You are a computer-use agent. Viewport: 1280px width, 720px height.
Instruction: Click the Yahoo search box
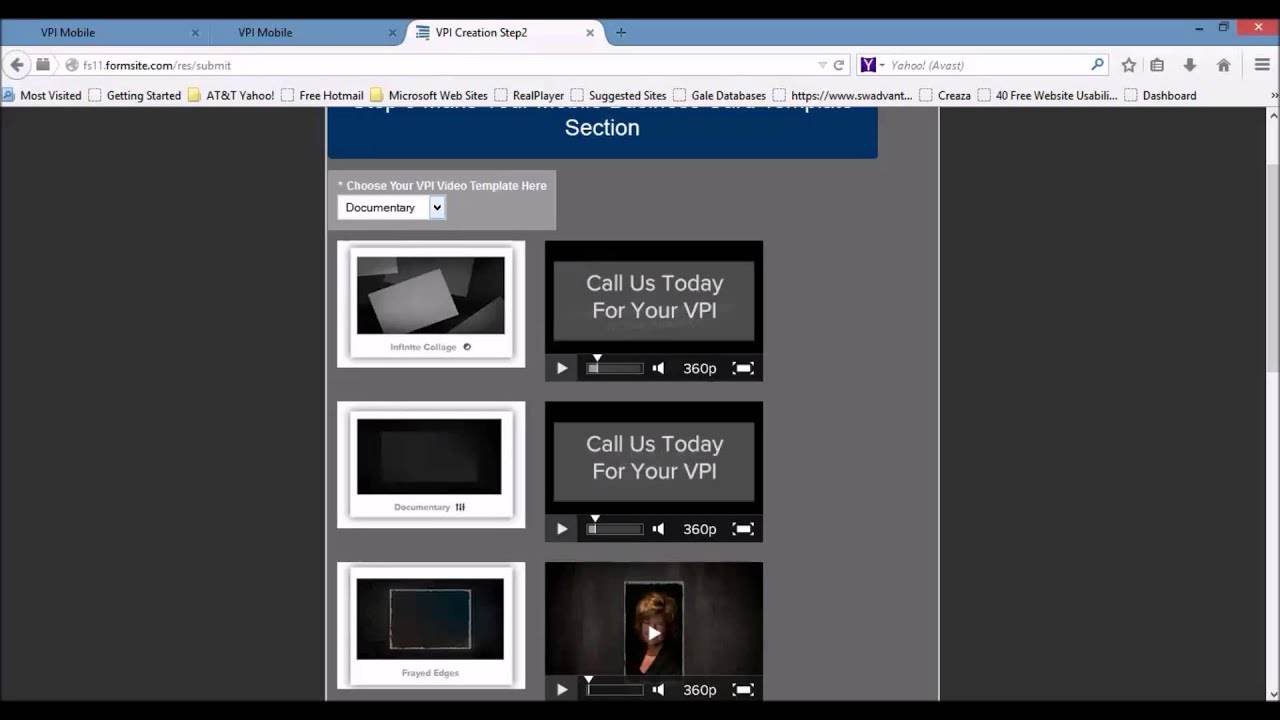point(985,65)
